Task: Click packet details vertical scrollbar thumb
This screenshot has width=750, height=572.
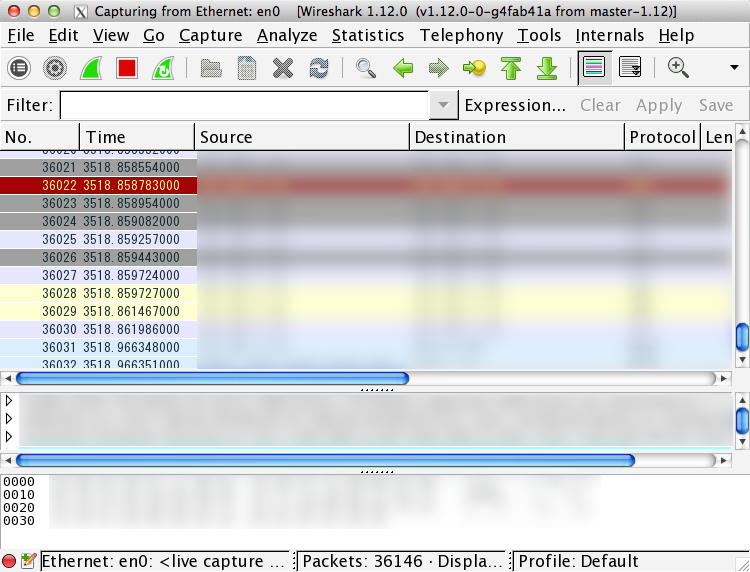Action: coord(742,420)
